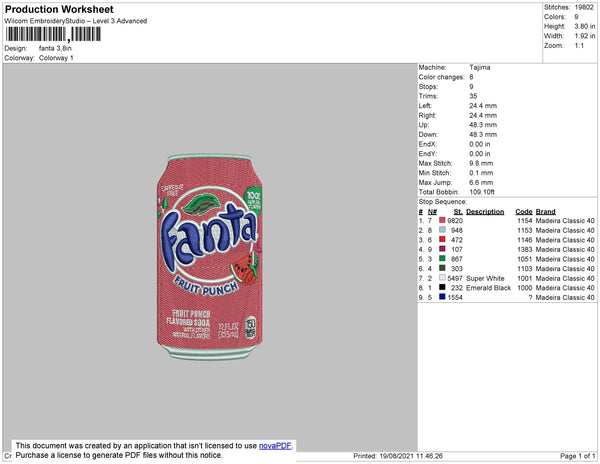
Task: Click the 'Colorway 1' value
Action: 56,58
